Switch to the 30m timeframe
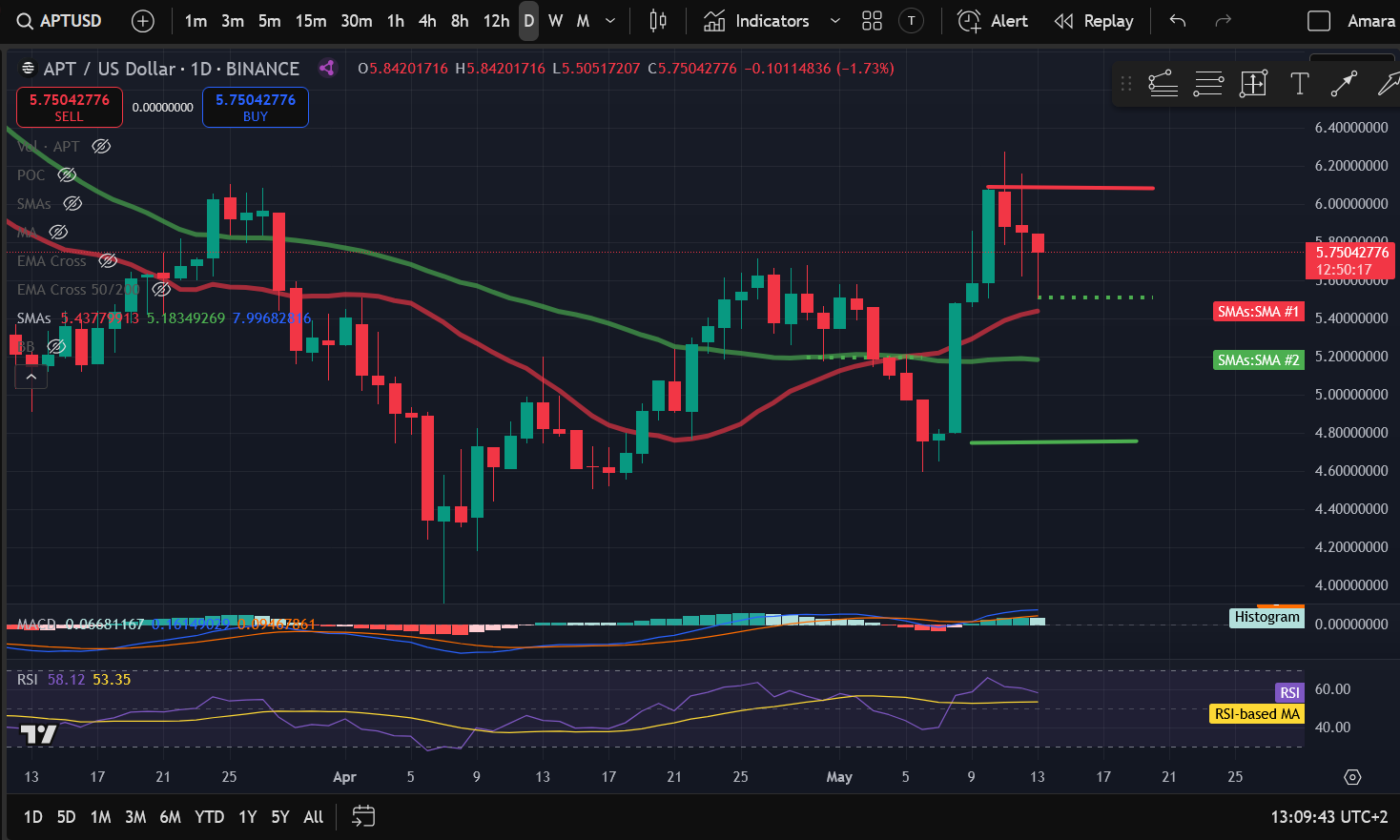The height and width of the screenshot is (840, 1400). (x=357, y=21)
